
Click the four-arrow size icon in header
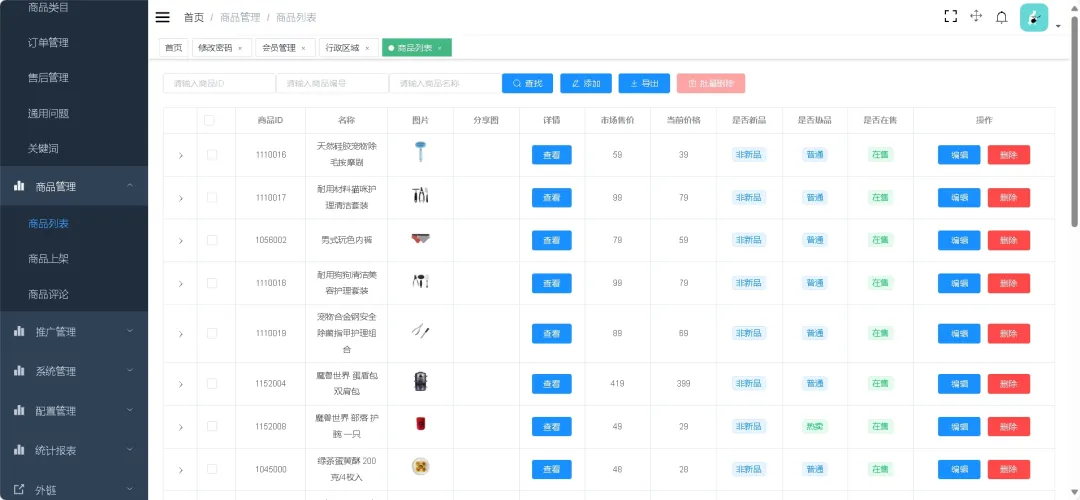976,17
